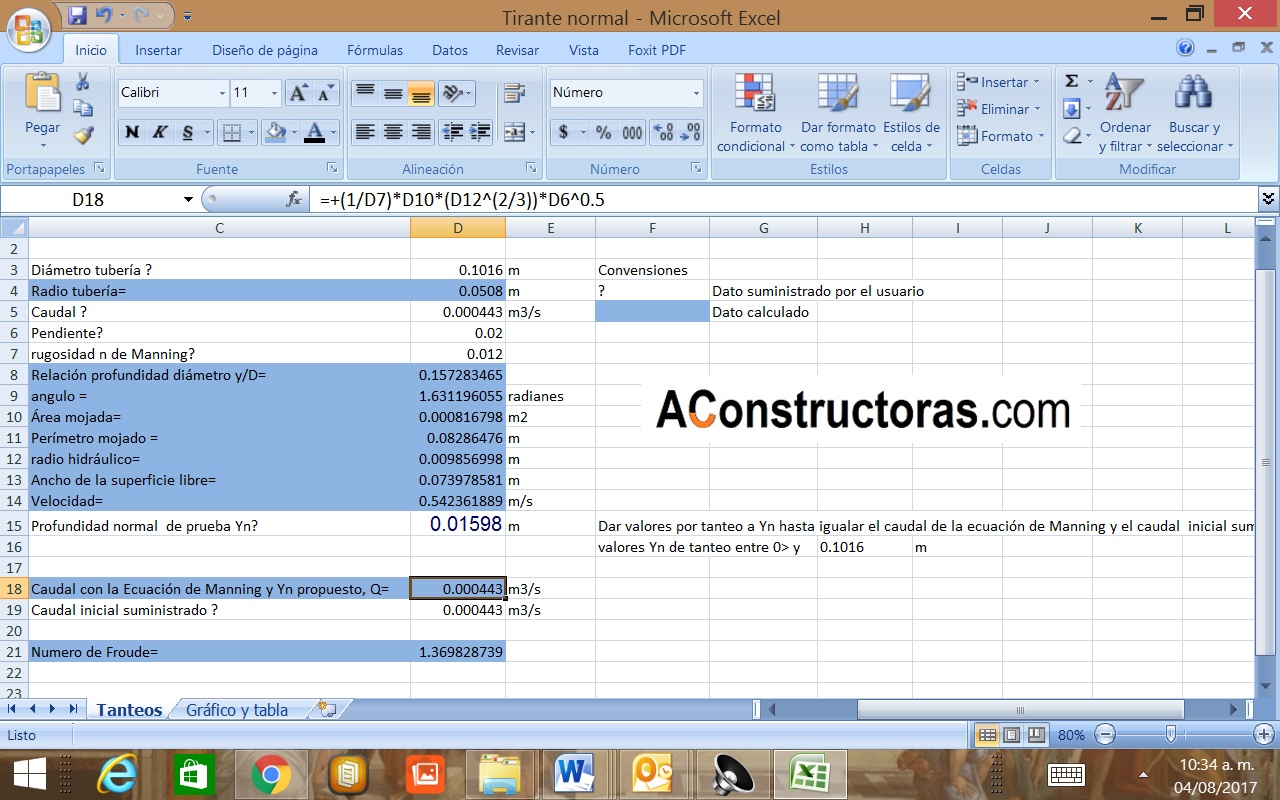Viewport: 1280px width, 800px height.
Task: Zoom out with the minus button
Action: [1104, 735]
